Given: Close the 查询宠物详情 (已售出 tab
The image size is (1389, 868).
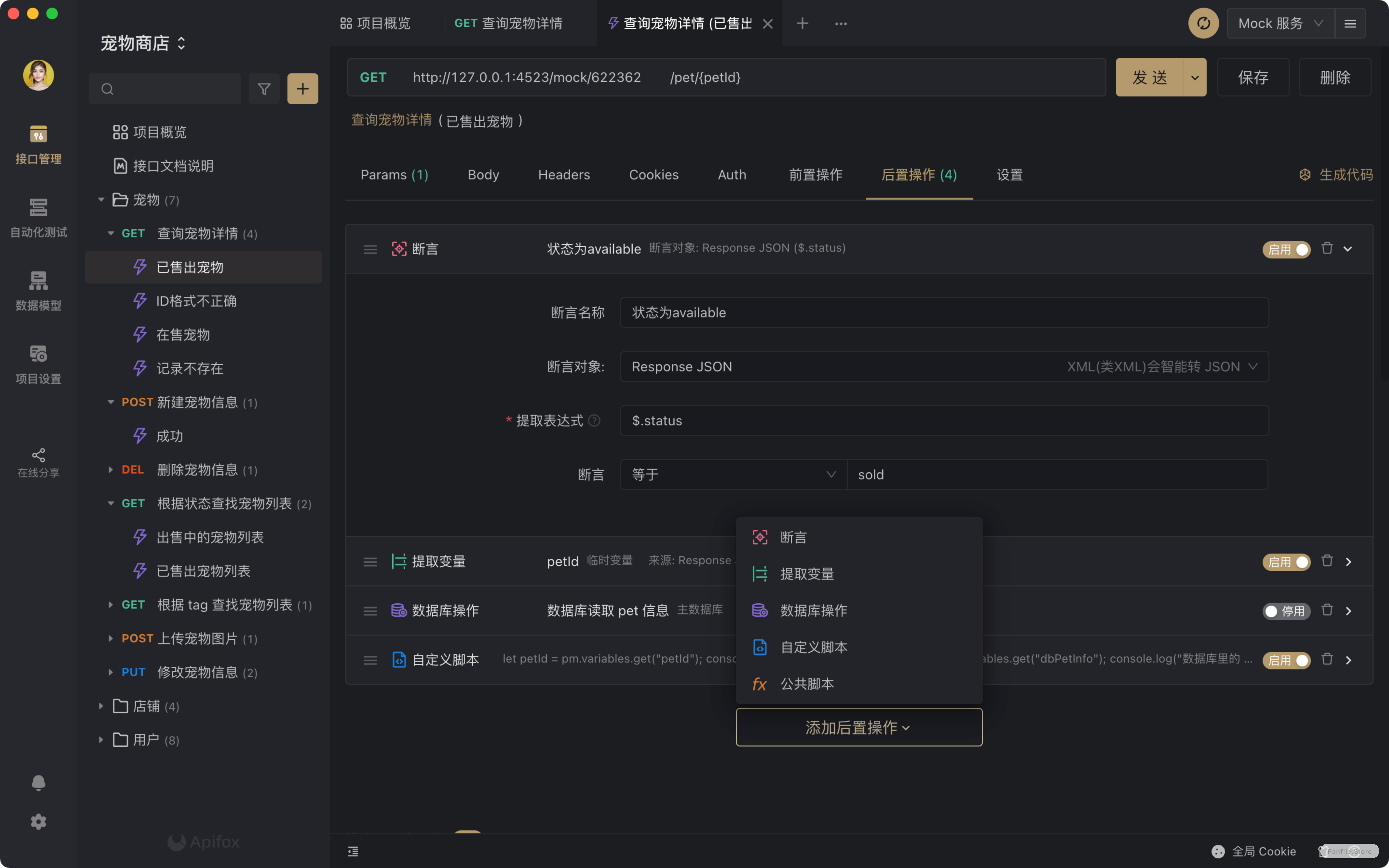Looking at the screenshot, I should coord(767,24).
